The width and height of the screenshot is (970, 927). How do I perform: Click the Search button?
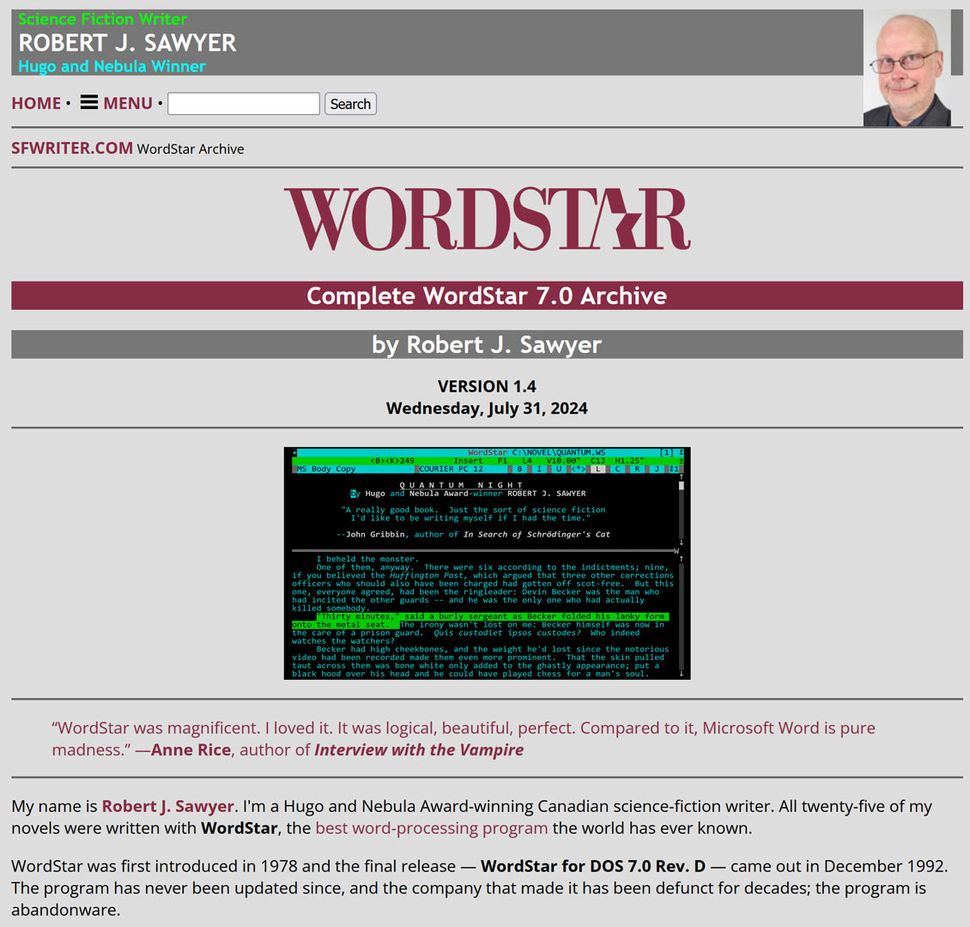click(x=350, y=103)
